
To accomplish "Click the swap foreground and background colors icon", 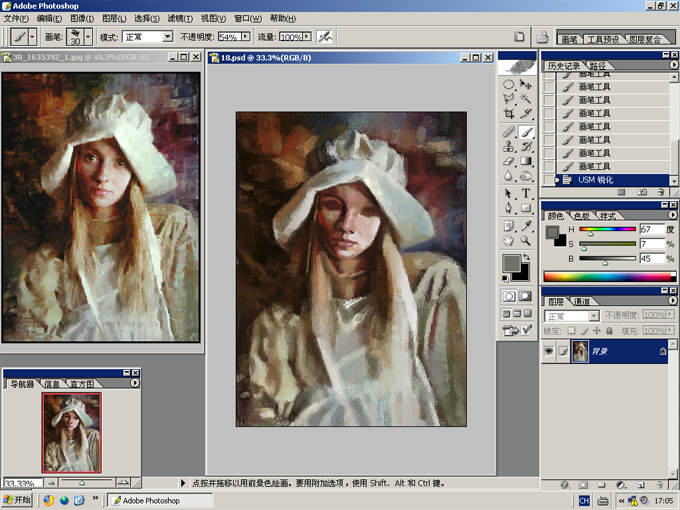I will point(526,257).
